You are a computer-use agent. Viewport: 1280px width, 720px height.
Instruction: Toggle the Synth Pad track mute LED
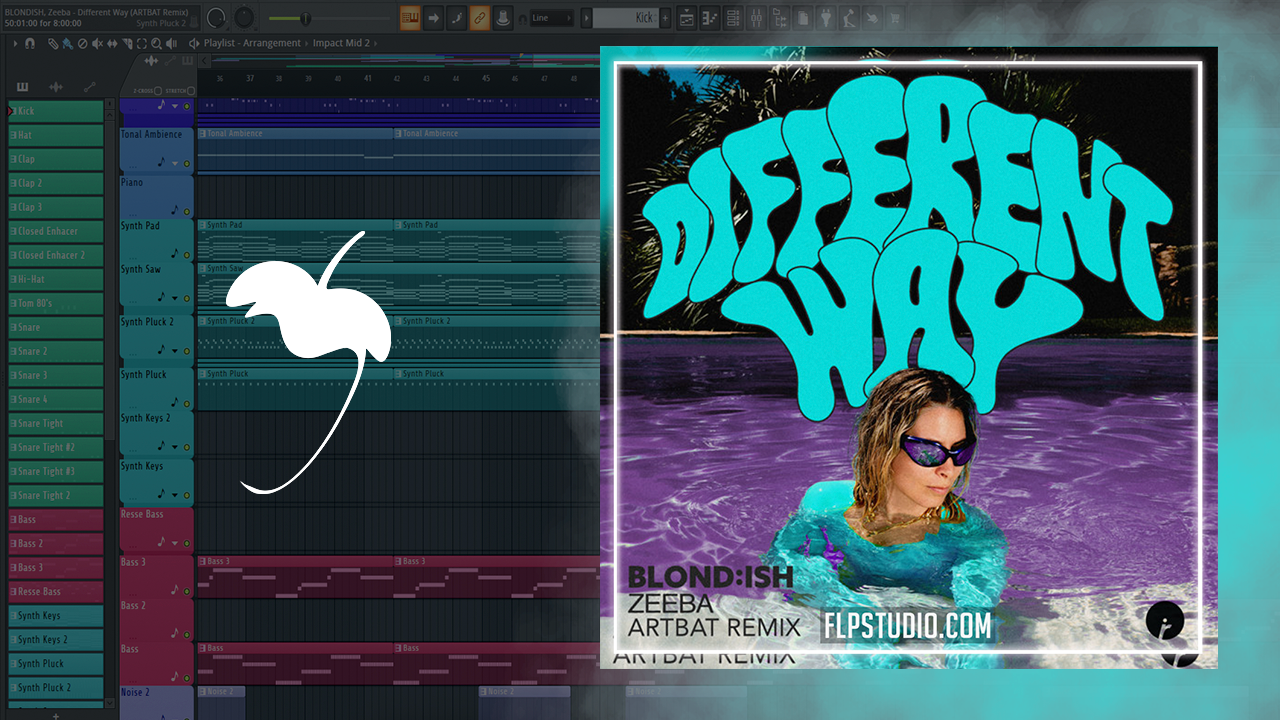tap(186, 254)
